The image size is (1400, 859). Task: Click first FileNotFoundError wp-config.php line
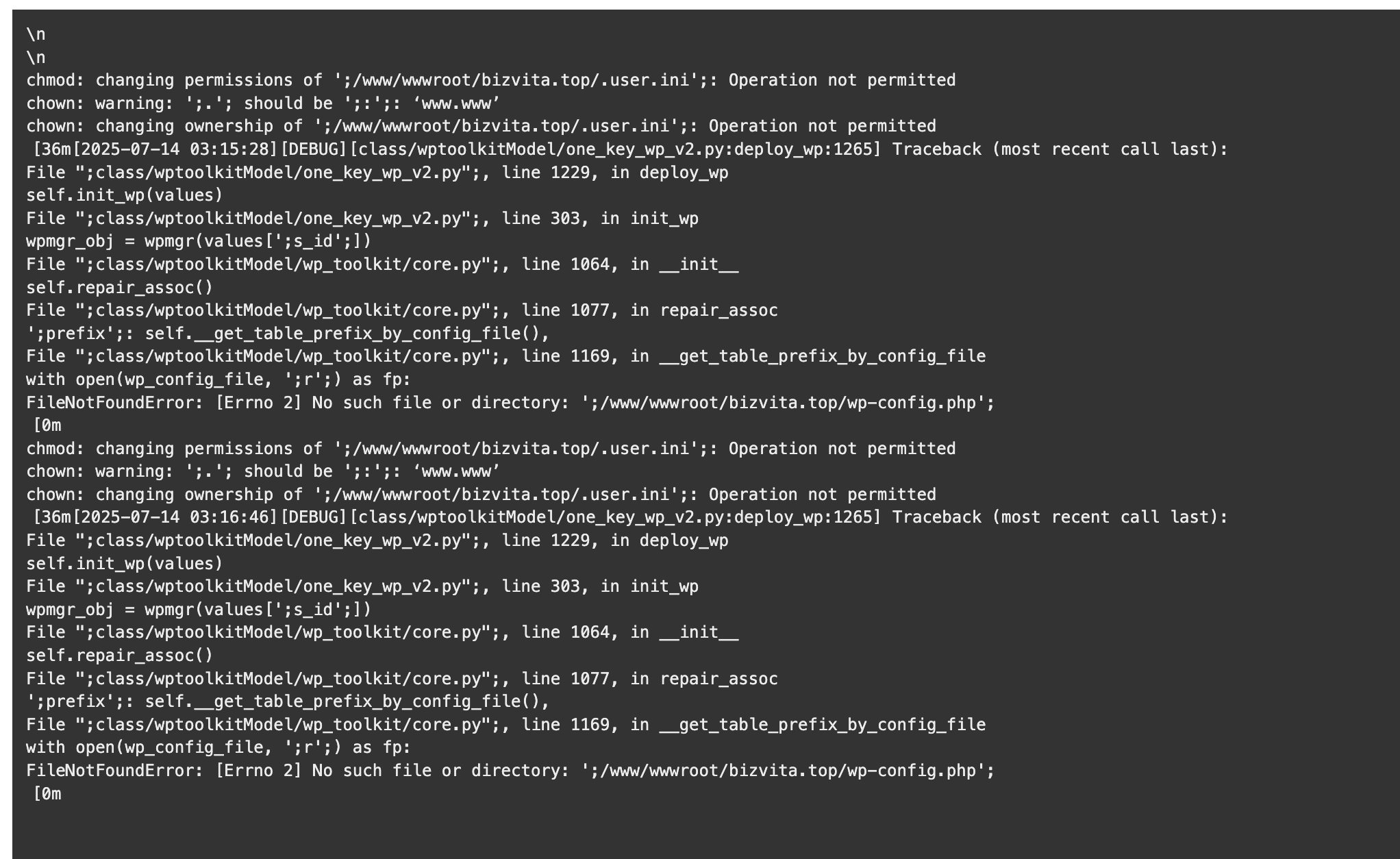510,403
